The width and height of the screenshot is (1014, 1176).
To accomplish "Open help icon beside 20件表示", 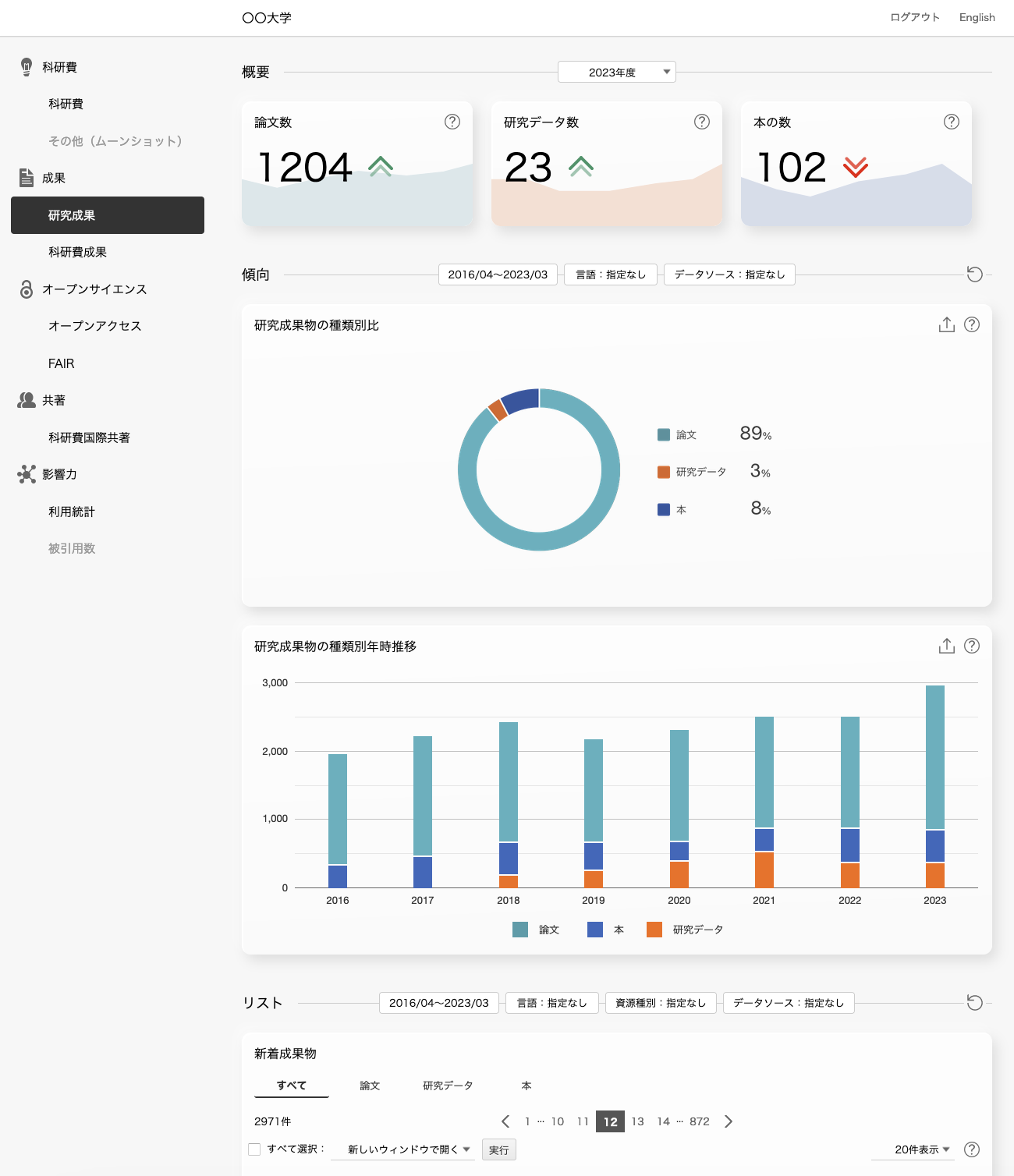I will coord(972,1149).
